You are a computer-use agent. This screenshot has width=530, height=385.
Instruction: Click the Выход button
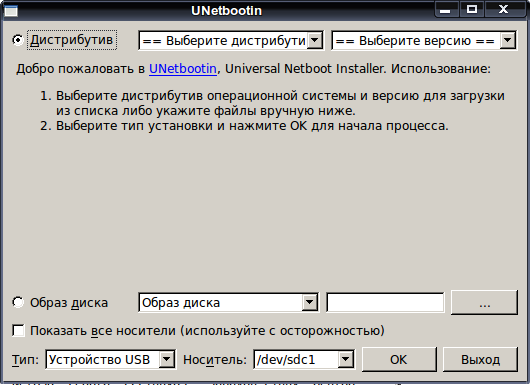click(480, 359)
